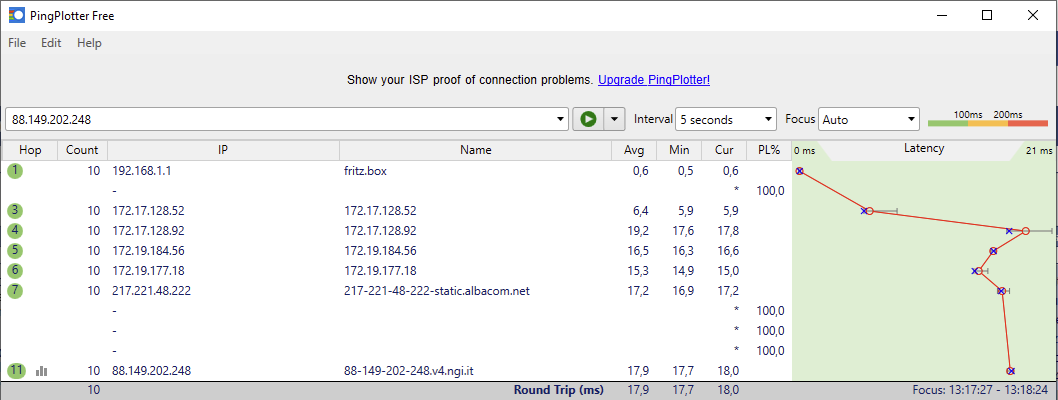Click the 6,4 average value for hop 3
This screenshot has height=400, width=1058.
(641, 211)
